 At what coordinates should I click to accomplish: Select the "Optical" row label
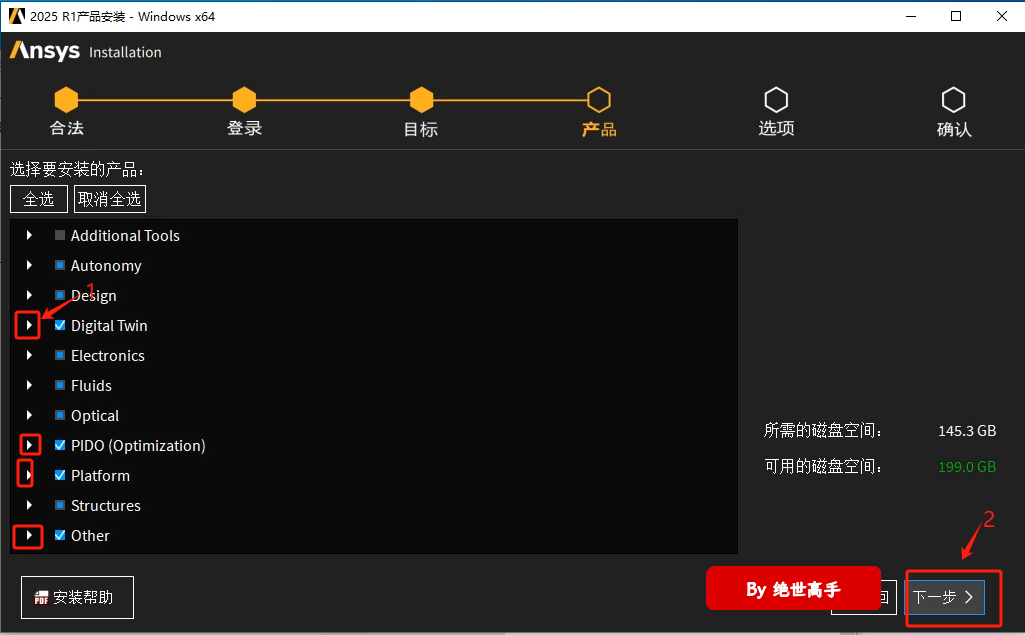(x=95, y=416)
